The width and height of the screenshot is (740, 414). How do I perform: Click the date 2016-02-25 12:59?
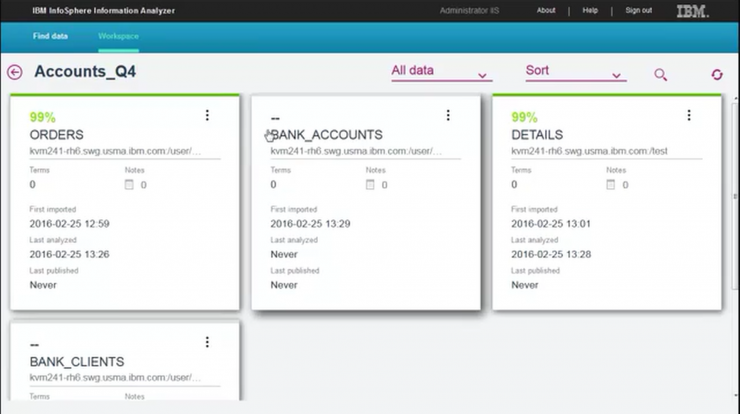click(69, 224)
